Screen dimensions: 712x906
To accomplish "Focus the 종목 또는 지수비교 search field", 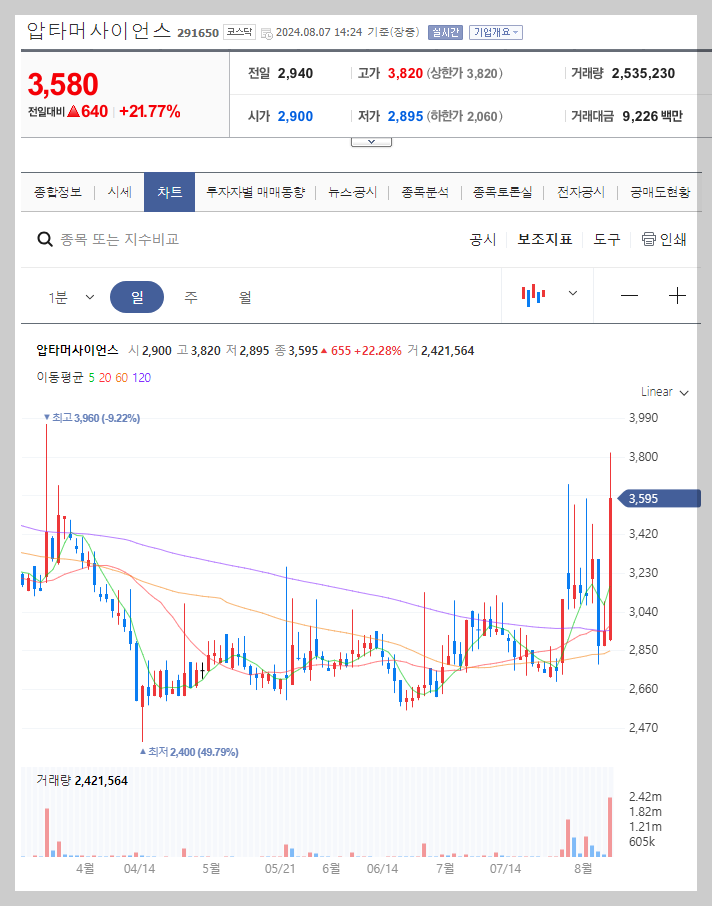I will pos(120,239).
